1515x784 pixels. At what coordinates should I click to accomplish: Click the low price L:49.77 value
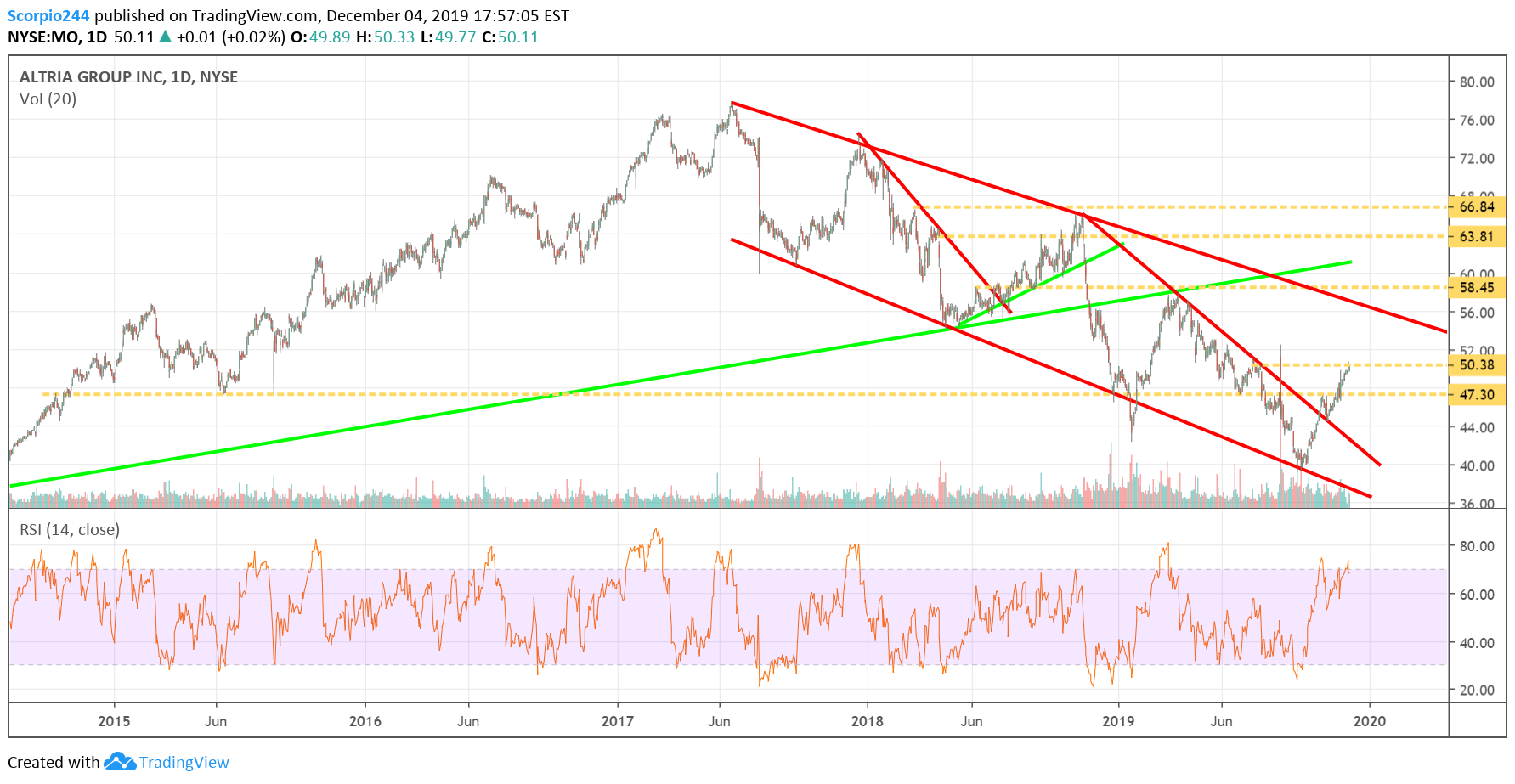click(449, 37)
